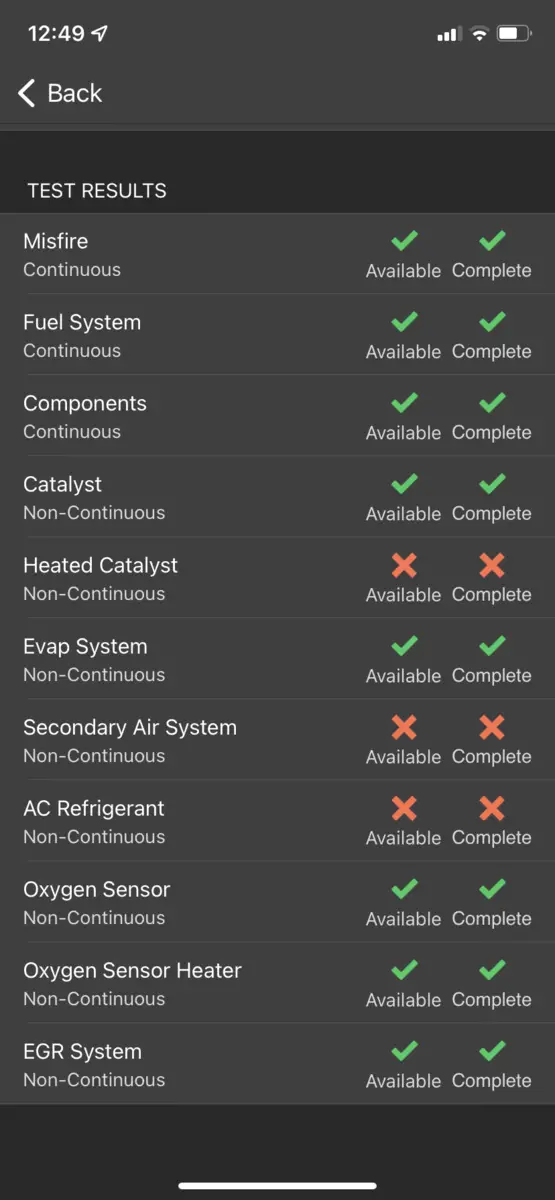Click the Secondary Air System Complete red X

click(x=492, y=727)
